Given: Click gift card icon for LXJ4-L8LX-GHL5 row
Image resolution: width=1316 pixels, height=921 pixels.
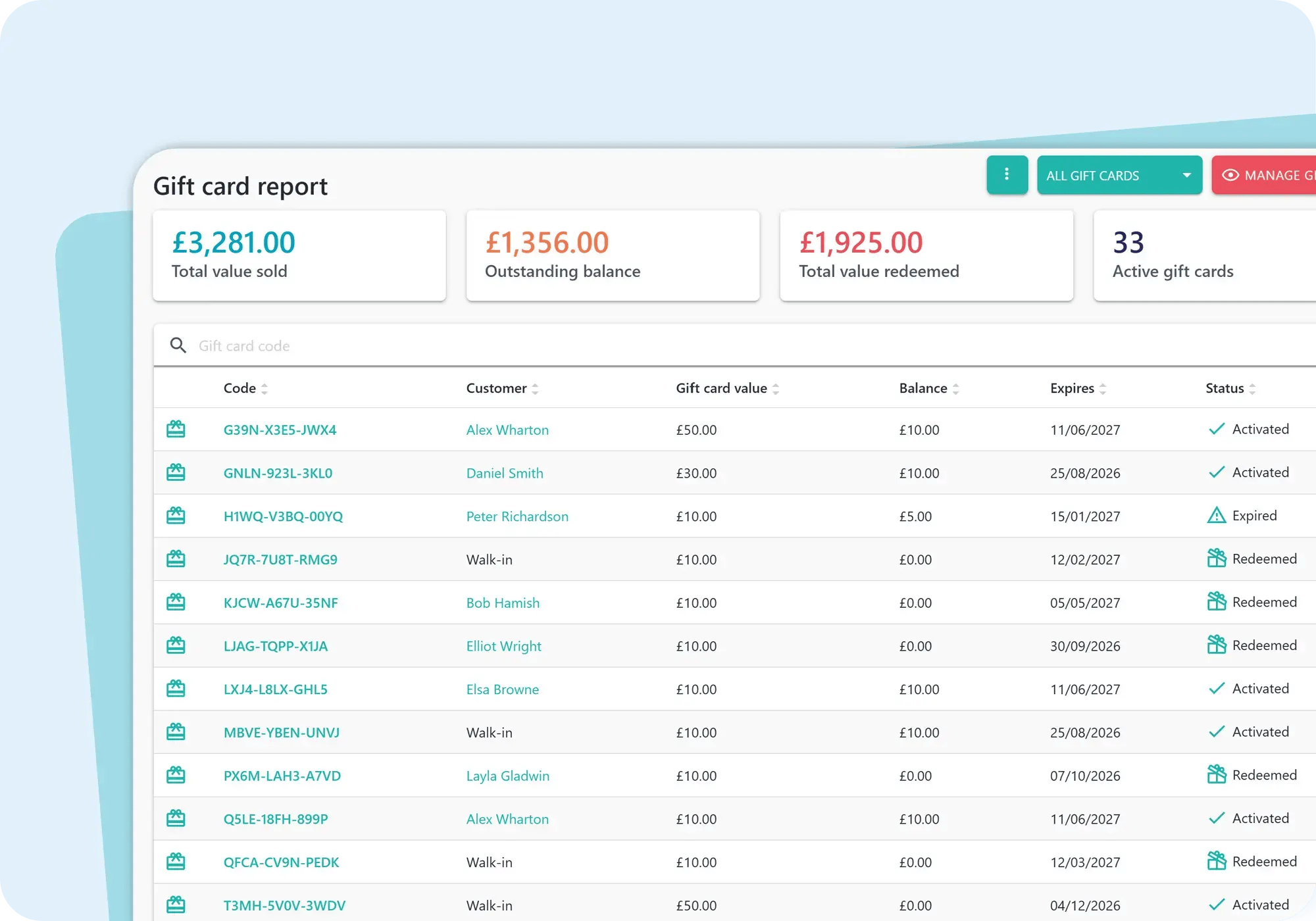Looking at the screenshot, I should (x=176, y=689).
